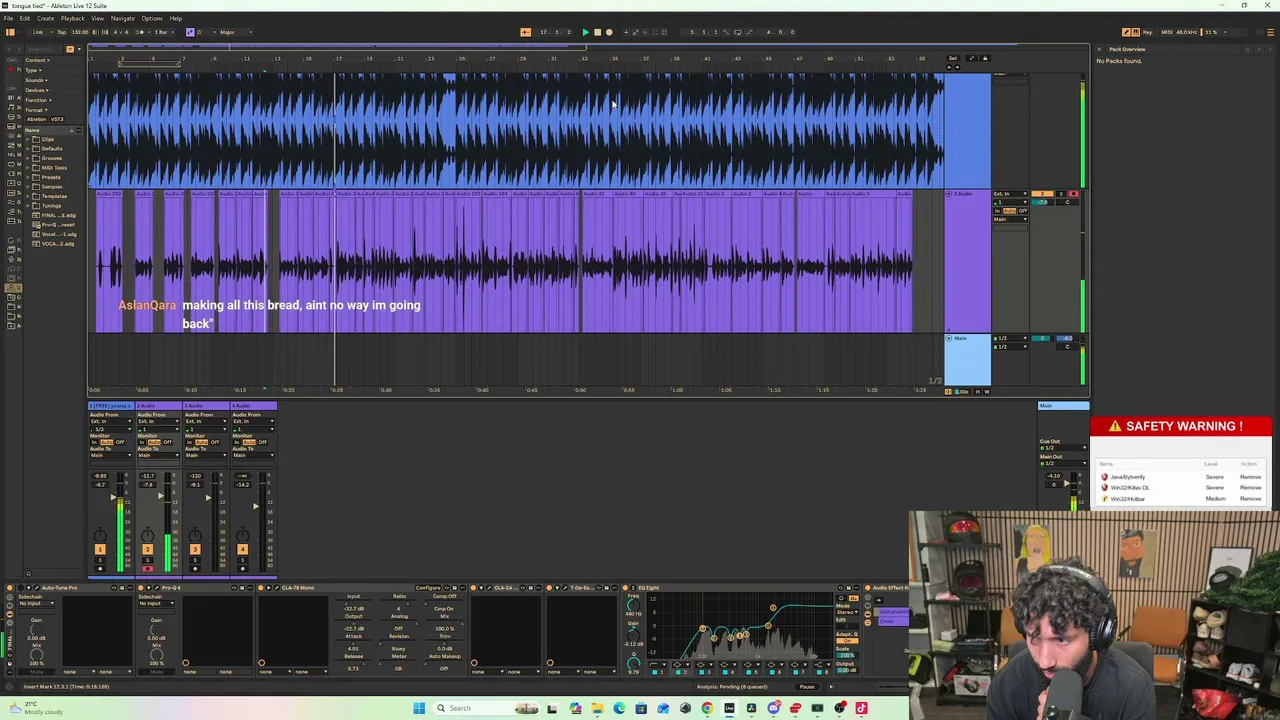Open the Playback menu
Viewport: 1280px width, 720px height.
[72, 18]
